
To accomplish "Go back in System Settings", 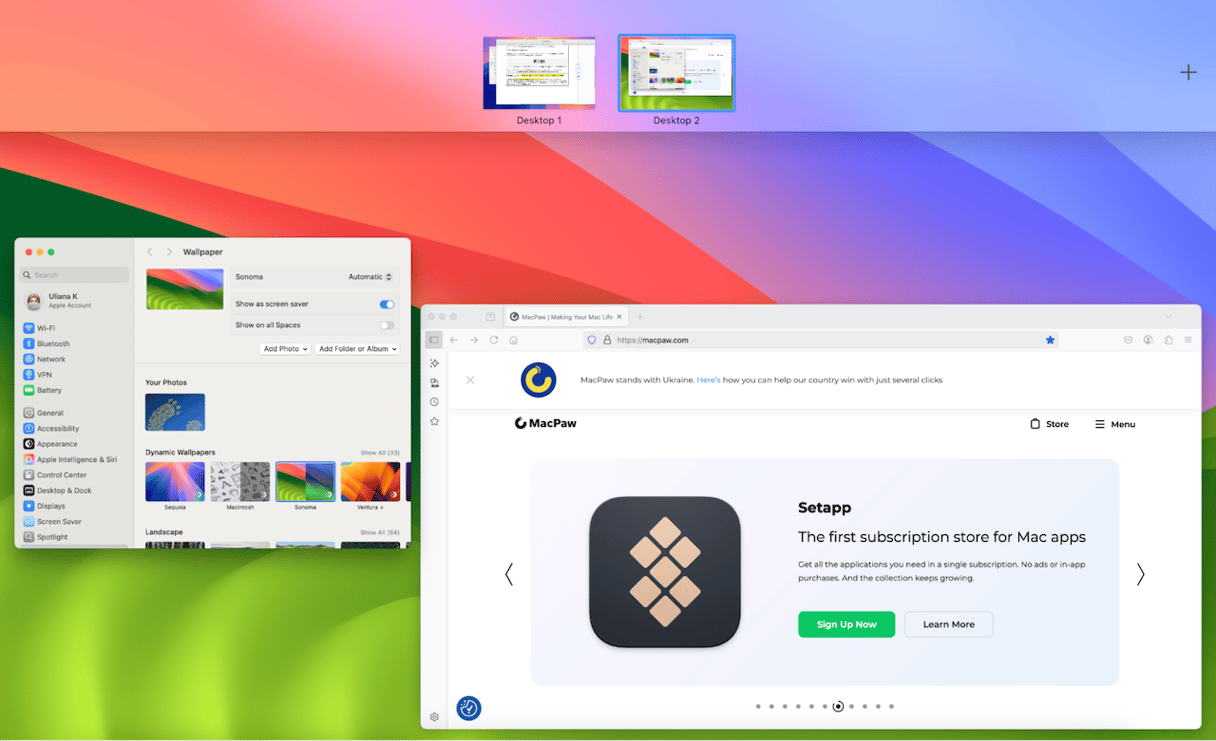I will click(150, 252).
